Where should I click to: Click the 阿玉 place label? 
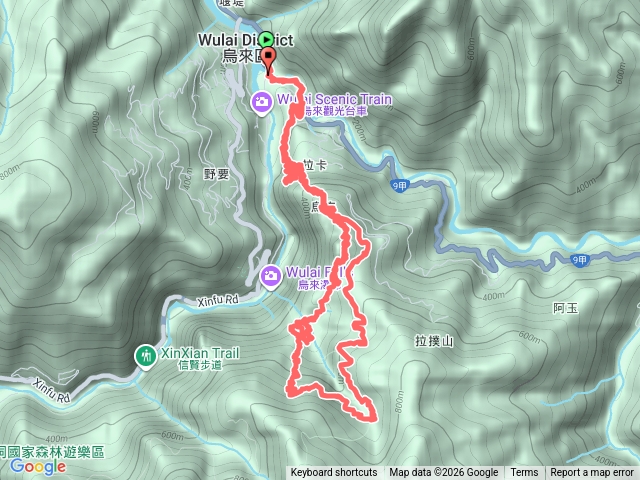pyautogui.click(x=565, y=308)
